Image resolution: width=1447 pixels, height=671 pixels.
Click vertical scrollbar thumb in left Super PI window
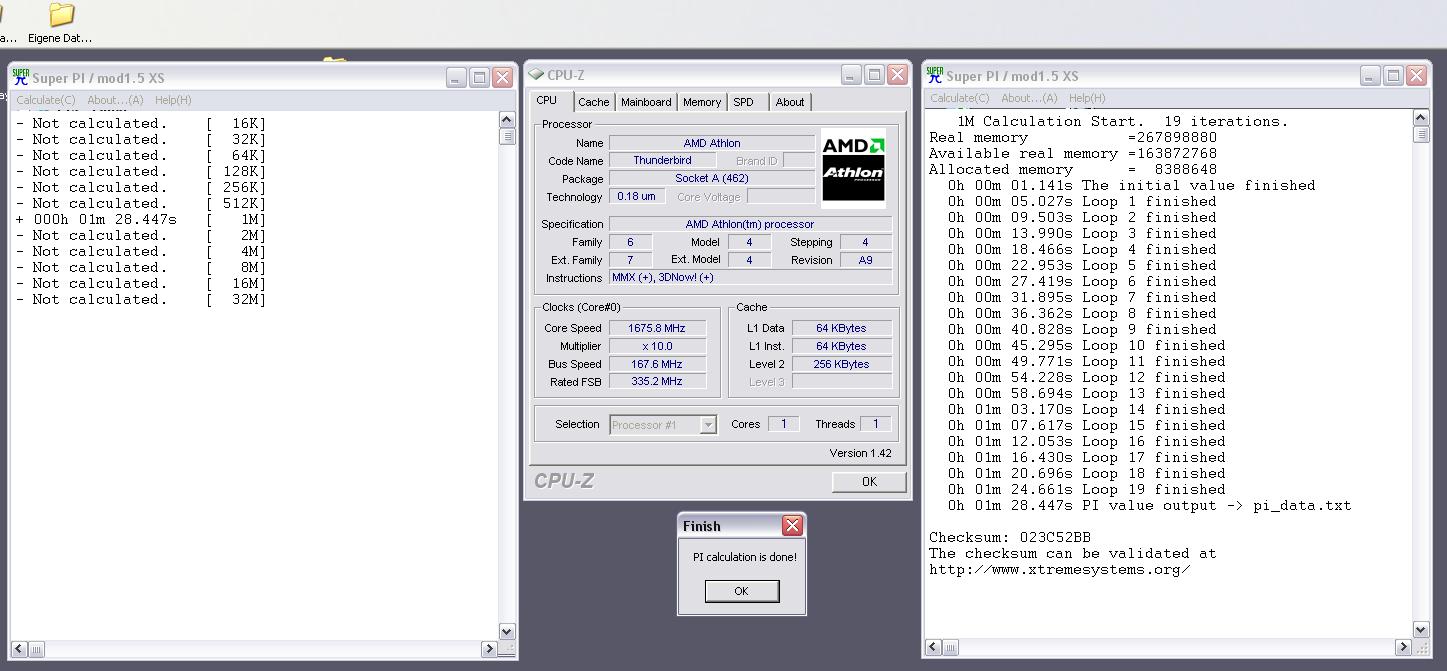[x=506, y=137]
